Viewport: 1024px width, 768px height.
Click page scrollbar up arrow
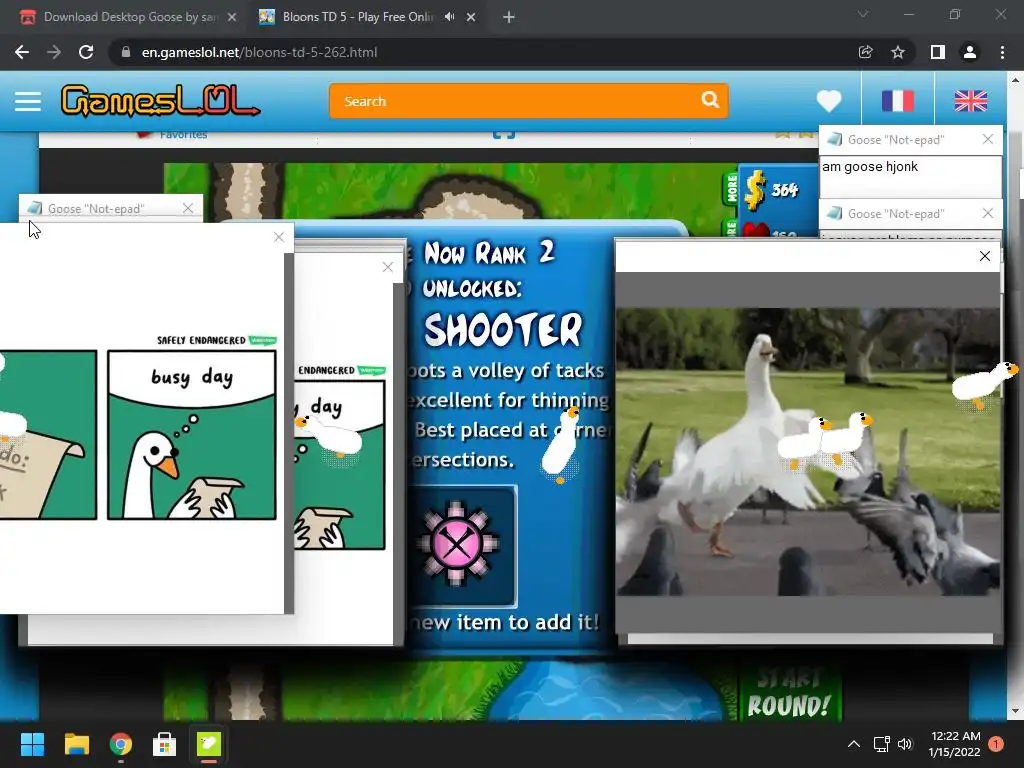point(1015,80)
